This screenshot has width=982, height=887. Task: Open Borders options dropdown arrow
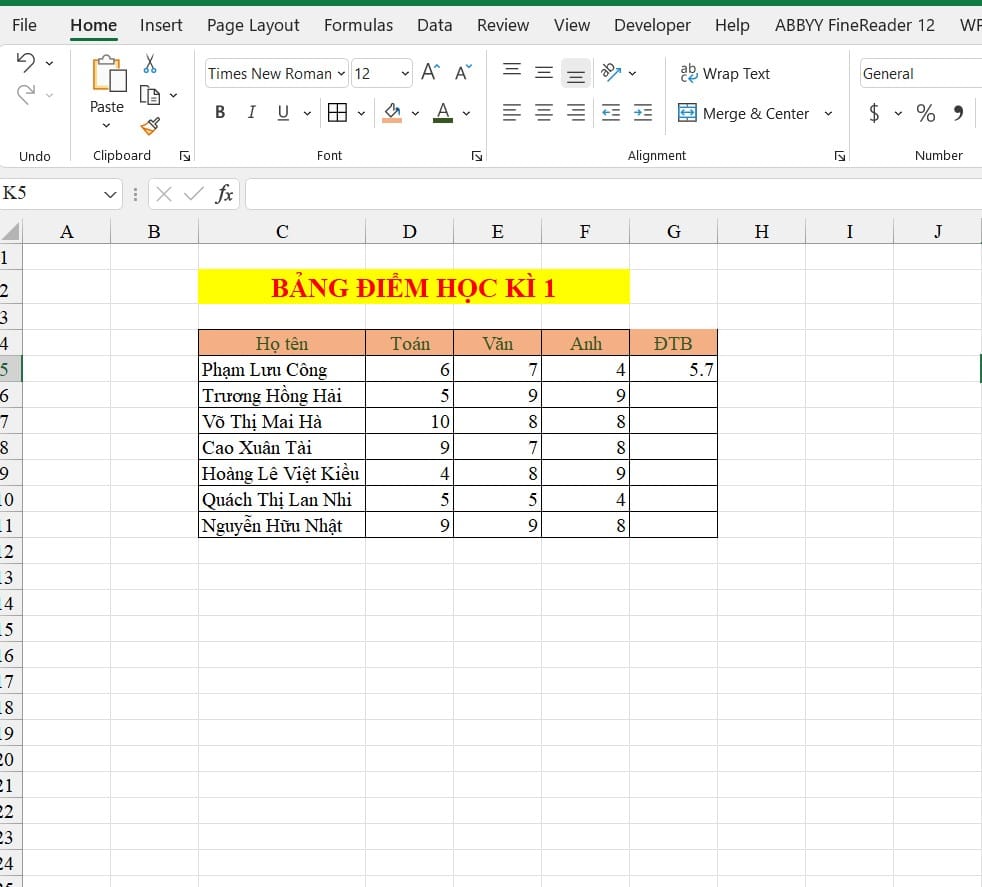click(x=361, y=113)
